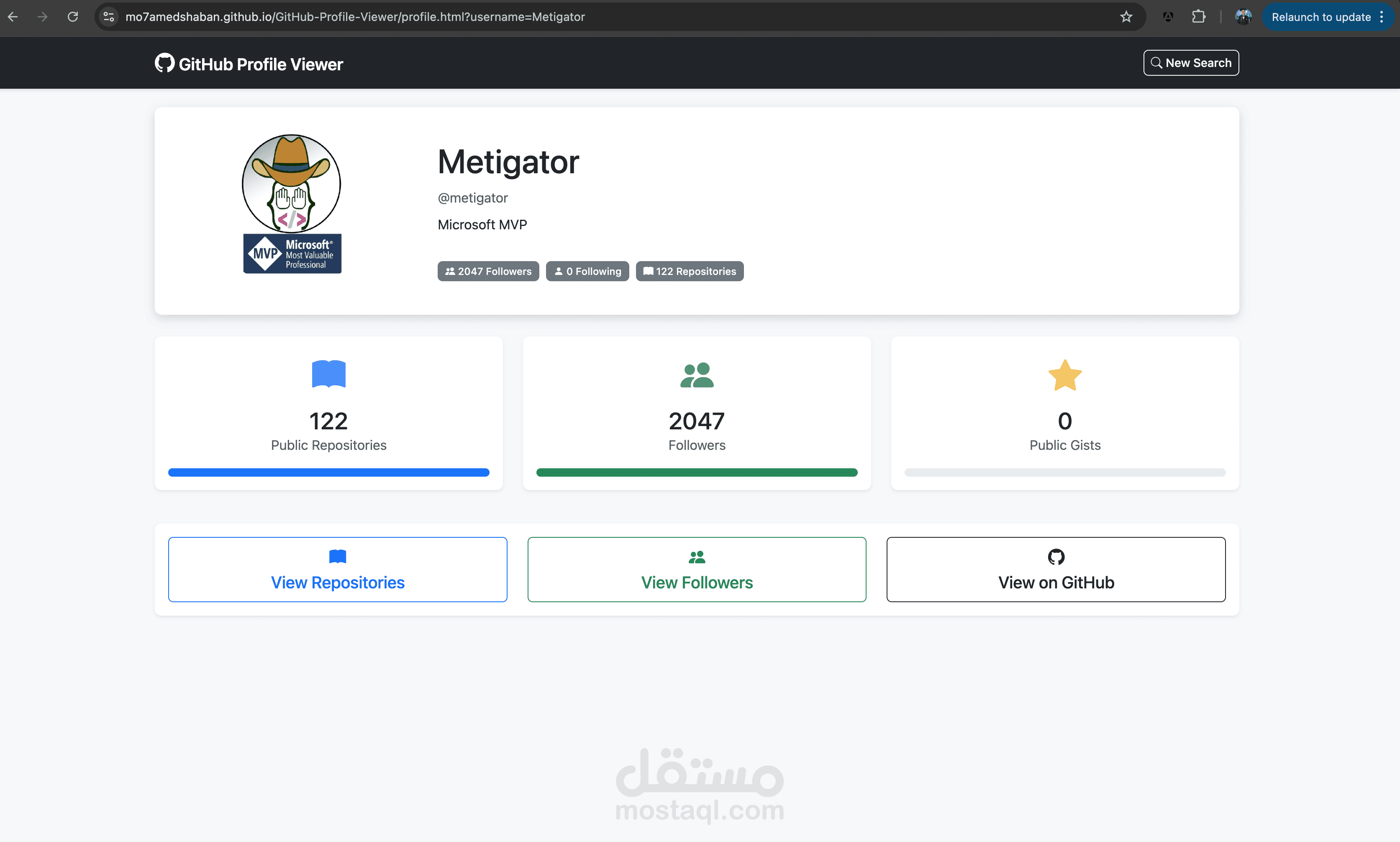Open View Followers
The width and height of the screenshot is (1400, 842).
pyautogui.click(x=697, y=570)
